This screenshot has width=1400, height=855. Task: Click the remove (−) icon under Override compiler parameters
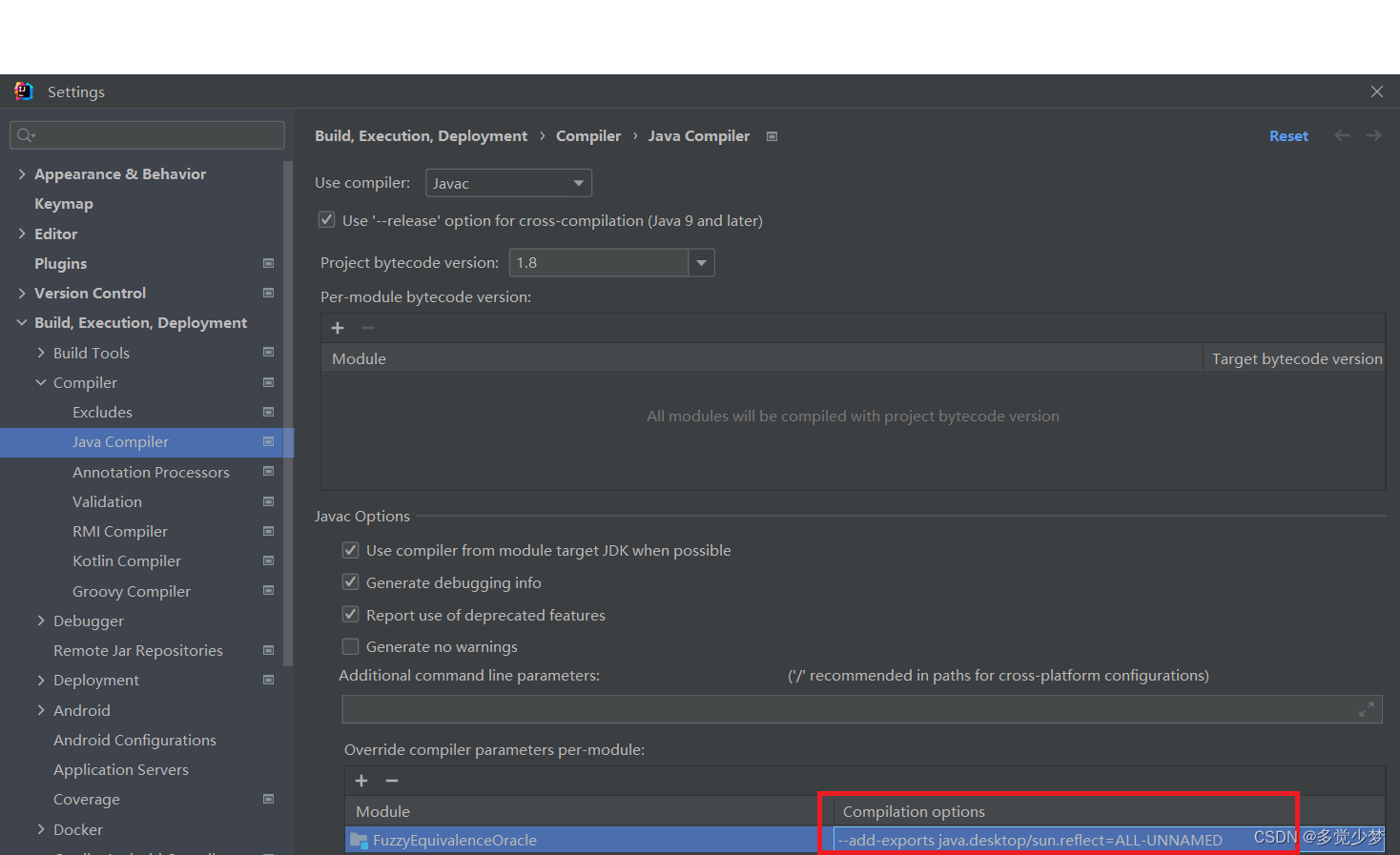pos(391,781)
